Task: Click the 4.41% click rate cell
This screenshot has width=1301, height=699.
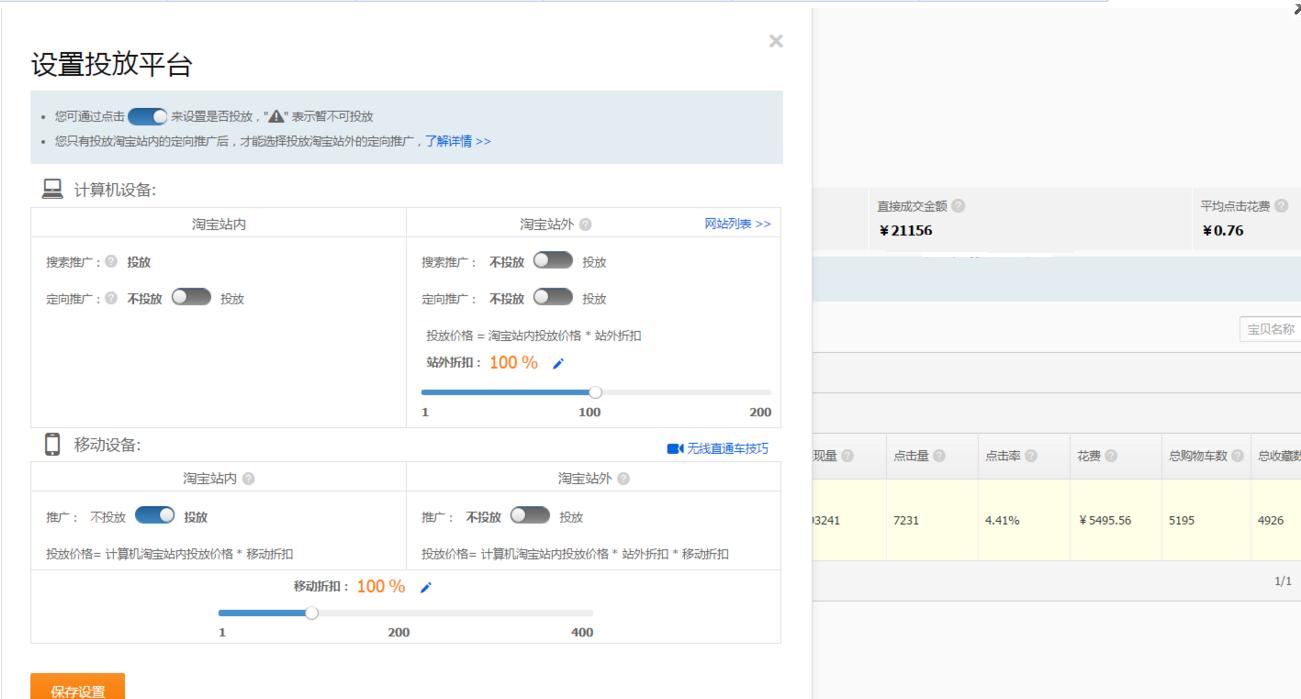Action: 1002,520
